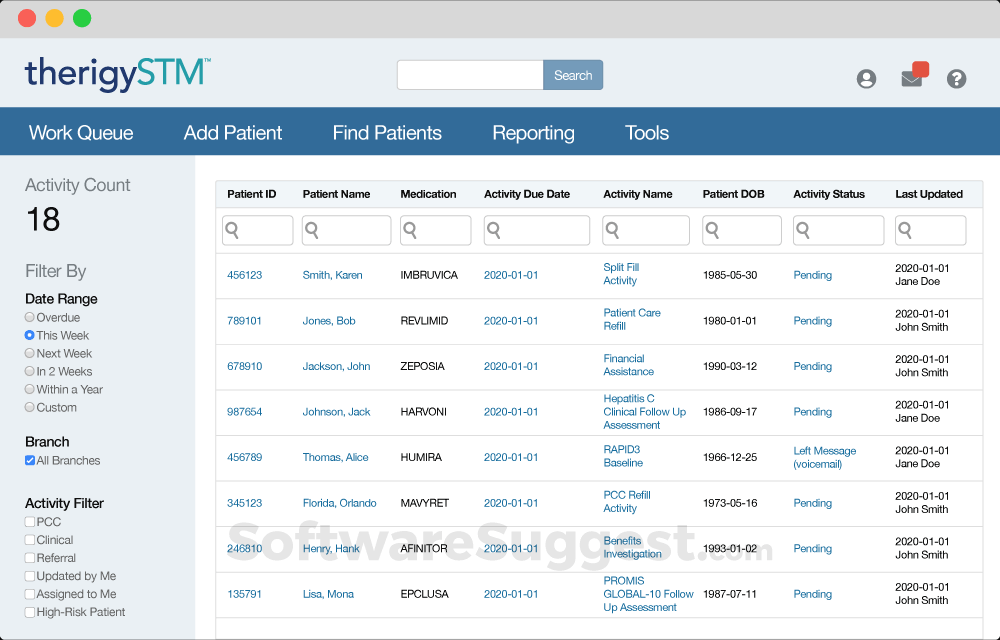1000x640 pixels.
Task: Select the Overdue date range option
Action: point(30,318)
